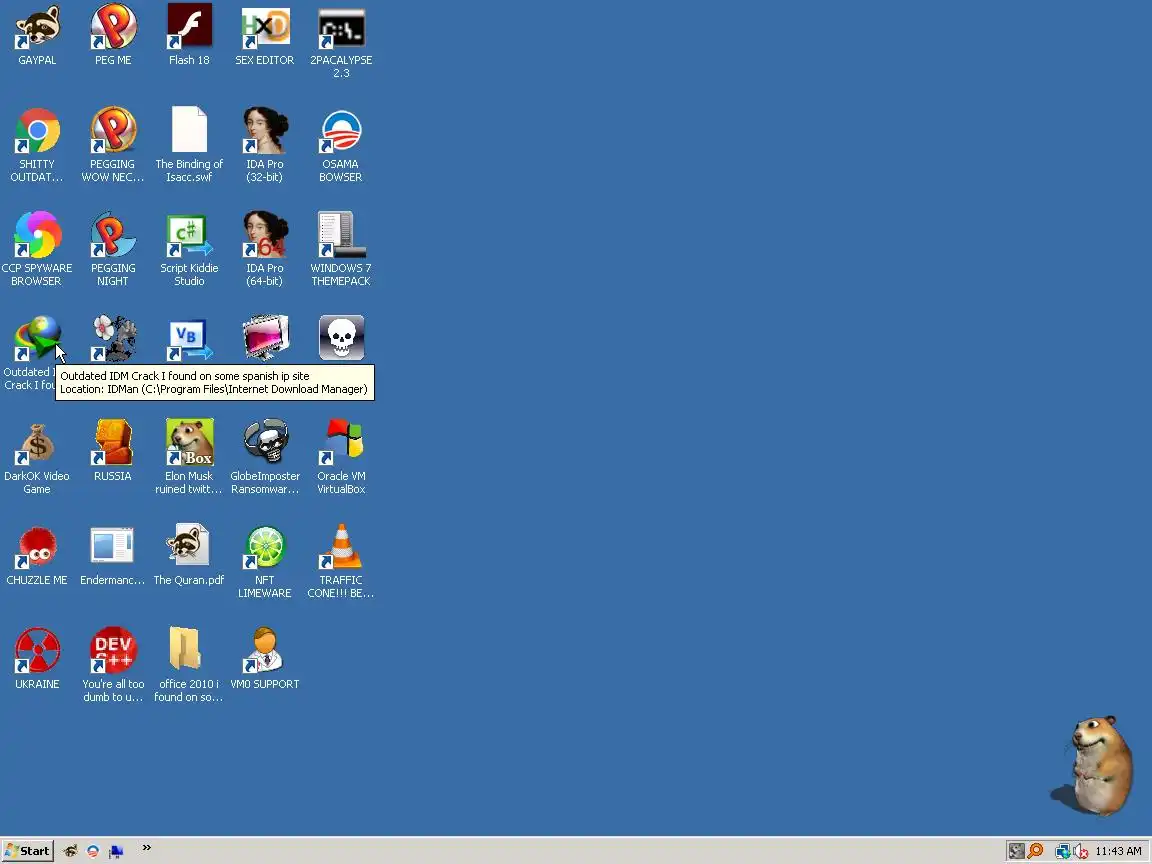This screenshot has width=1152, height=864.
Task: Click the Obama logo quick launch icon
Action: [93, 851]
